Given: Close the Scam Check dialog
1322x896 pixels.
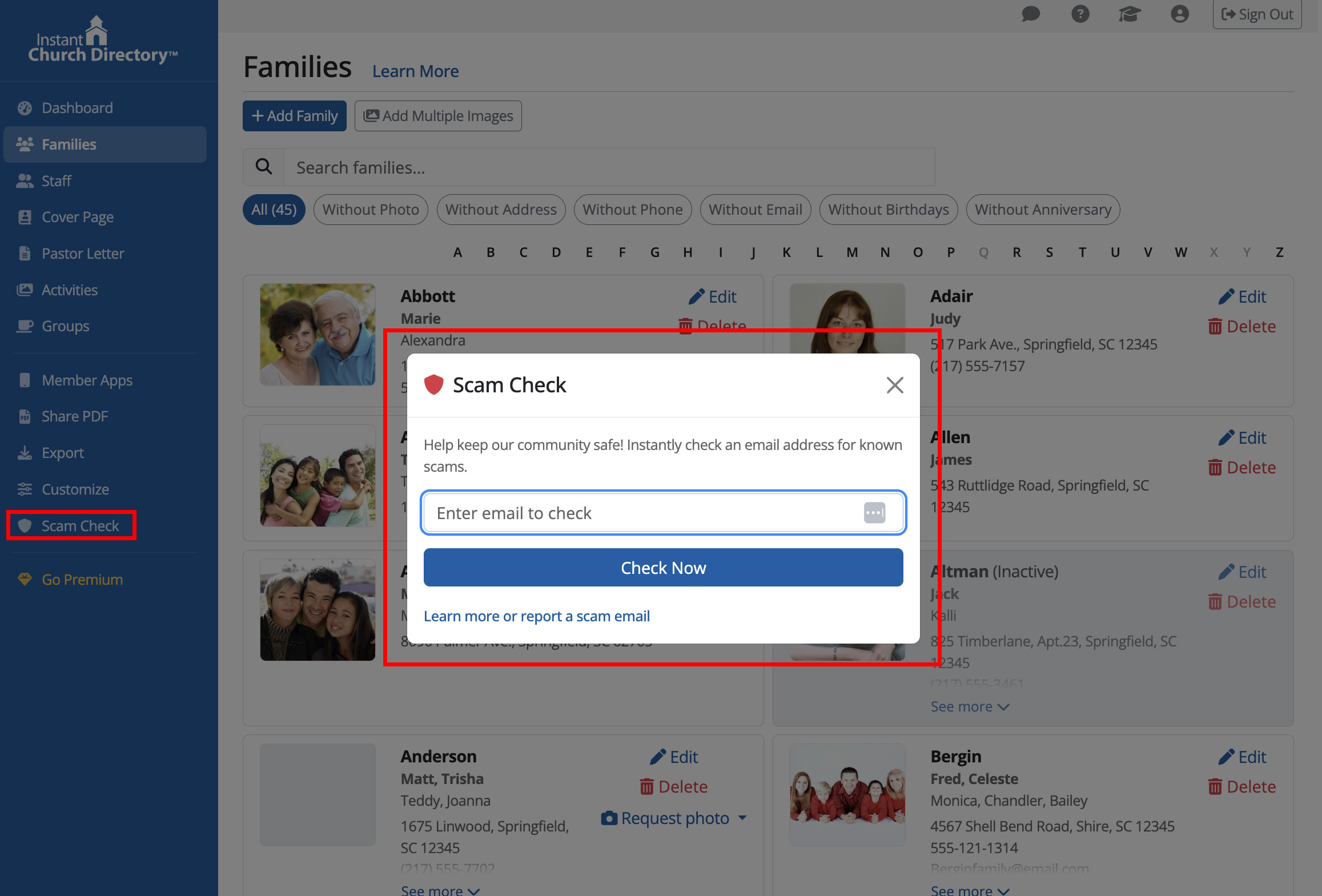Looking at the screenshot, I should tap(895, 385).
